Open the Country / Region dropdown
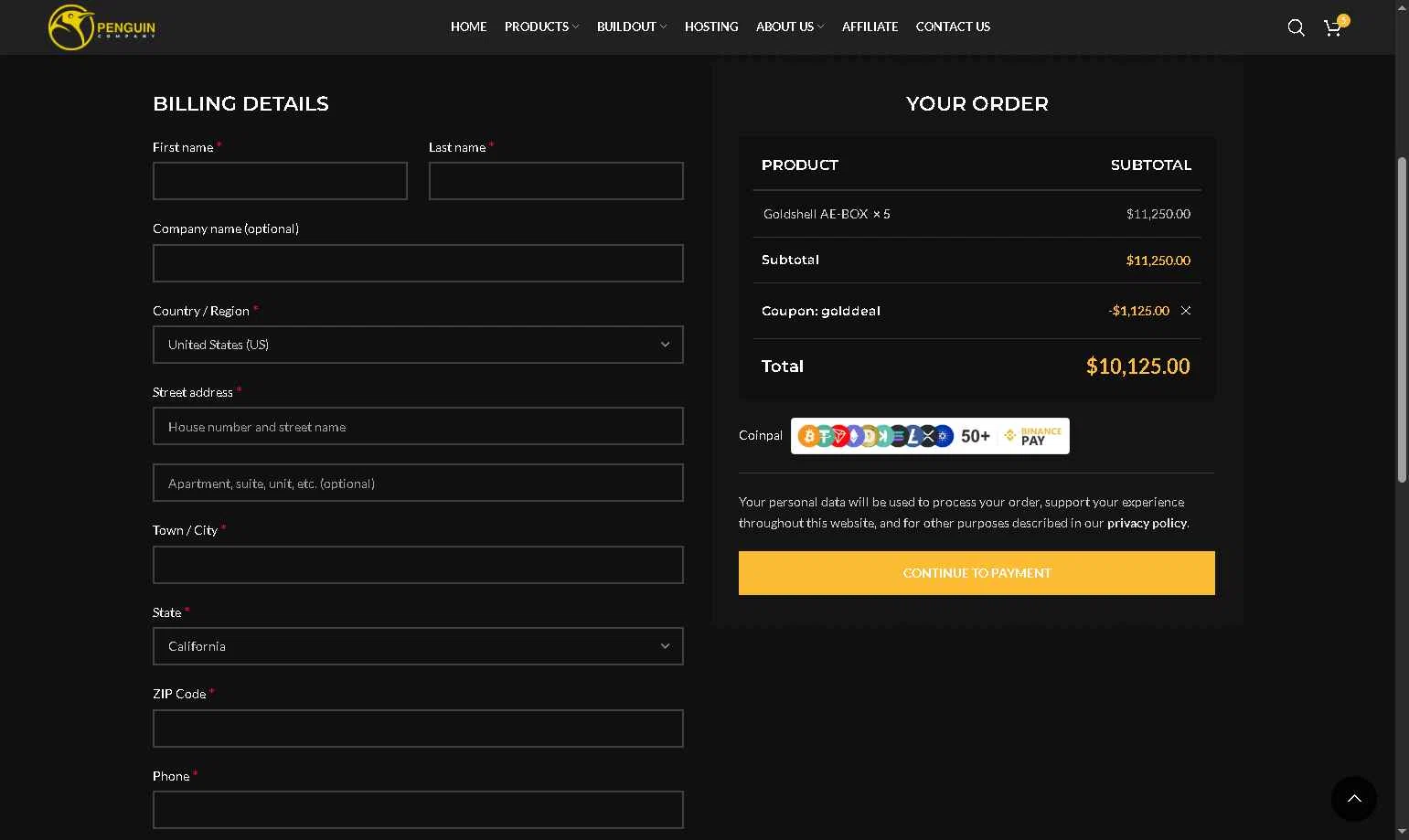1409x840 pixels. click(x=418, y=345)
